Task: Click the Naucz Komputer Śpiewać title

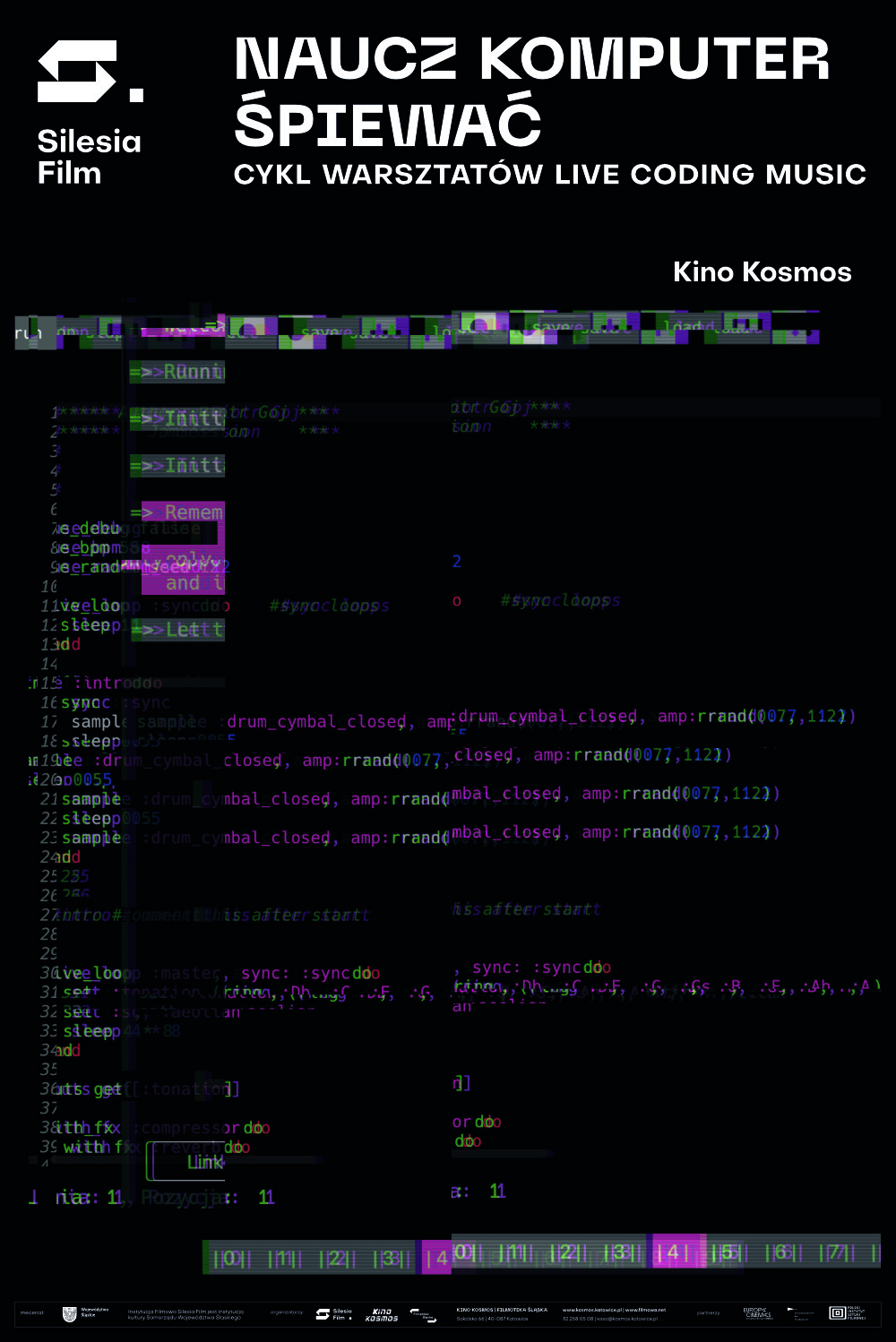Action: [531, 90]
